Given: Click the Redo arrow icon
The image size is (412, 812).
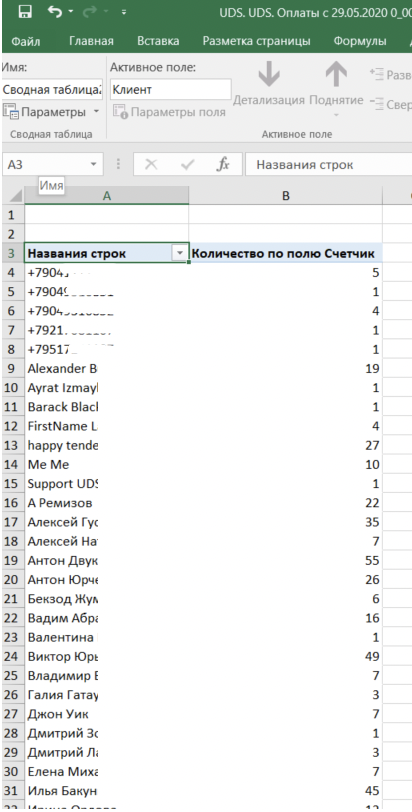Looking at the screenshot, I should (x=93, y=12).
